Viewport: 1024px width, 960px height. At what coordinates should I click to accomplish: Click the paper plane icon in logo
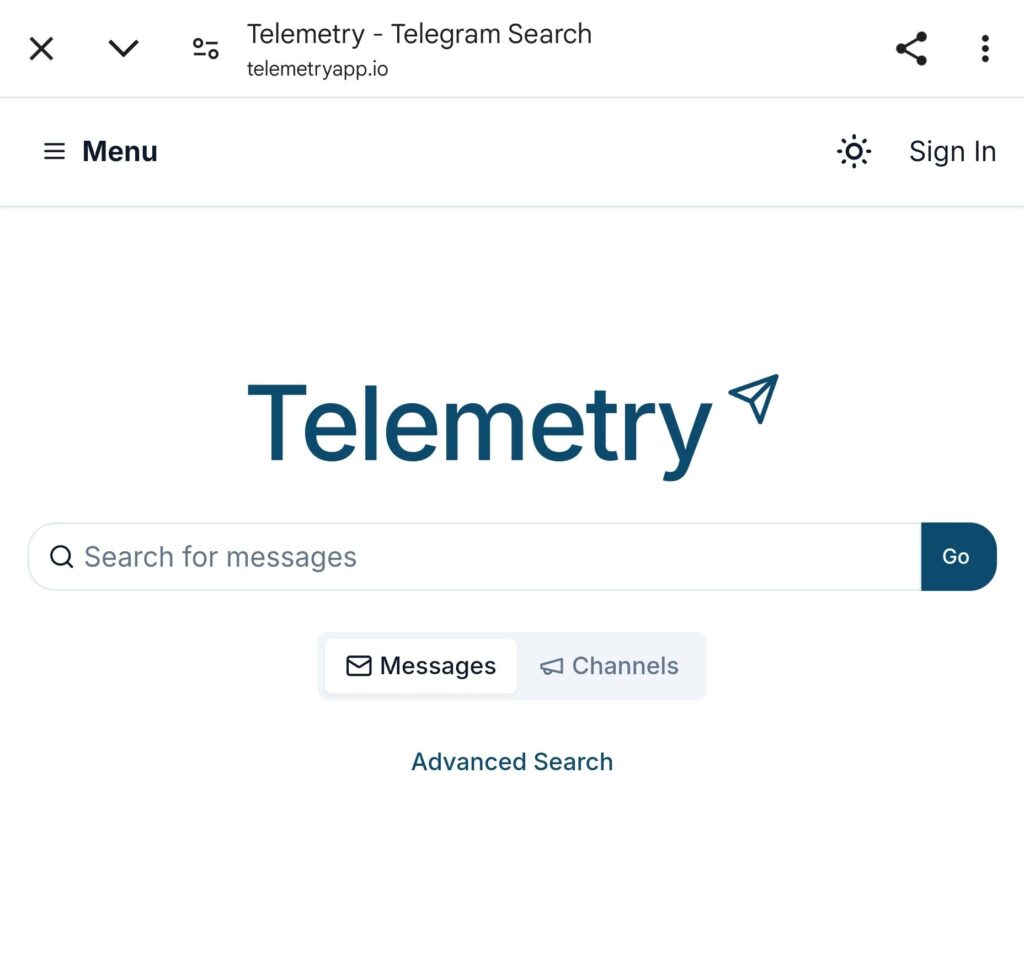coord(754,398)
